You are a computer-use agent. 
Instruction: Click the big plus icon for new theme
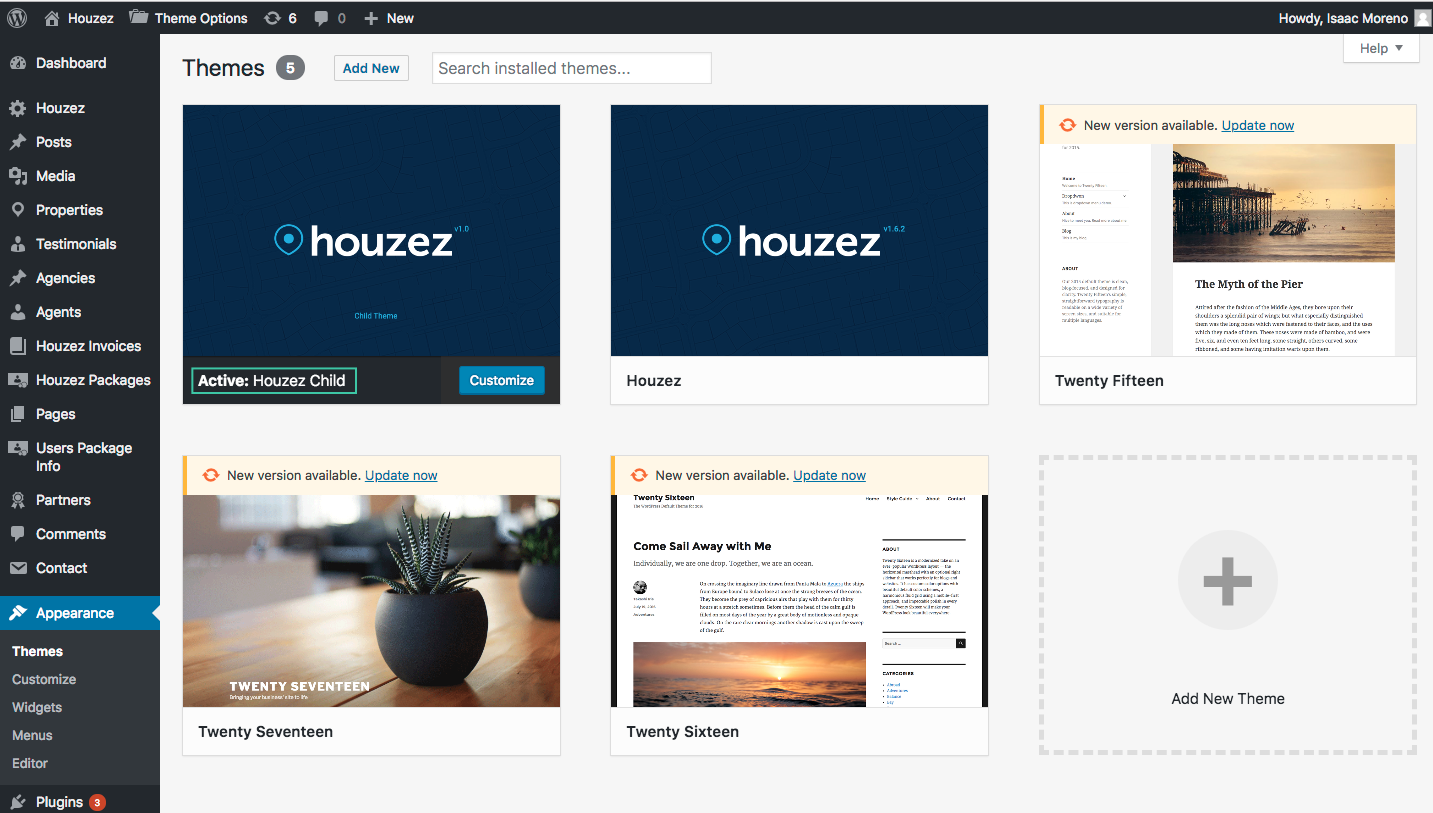pyautogui.click(x=1228, y=580)
